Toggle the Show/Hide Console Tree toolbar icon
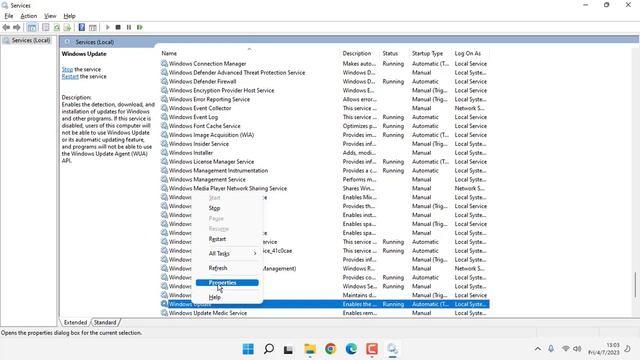The image size is (640, 360). [x=31, y=27]
